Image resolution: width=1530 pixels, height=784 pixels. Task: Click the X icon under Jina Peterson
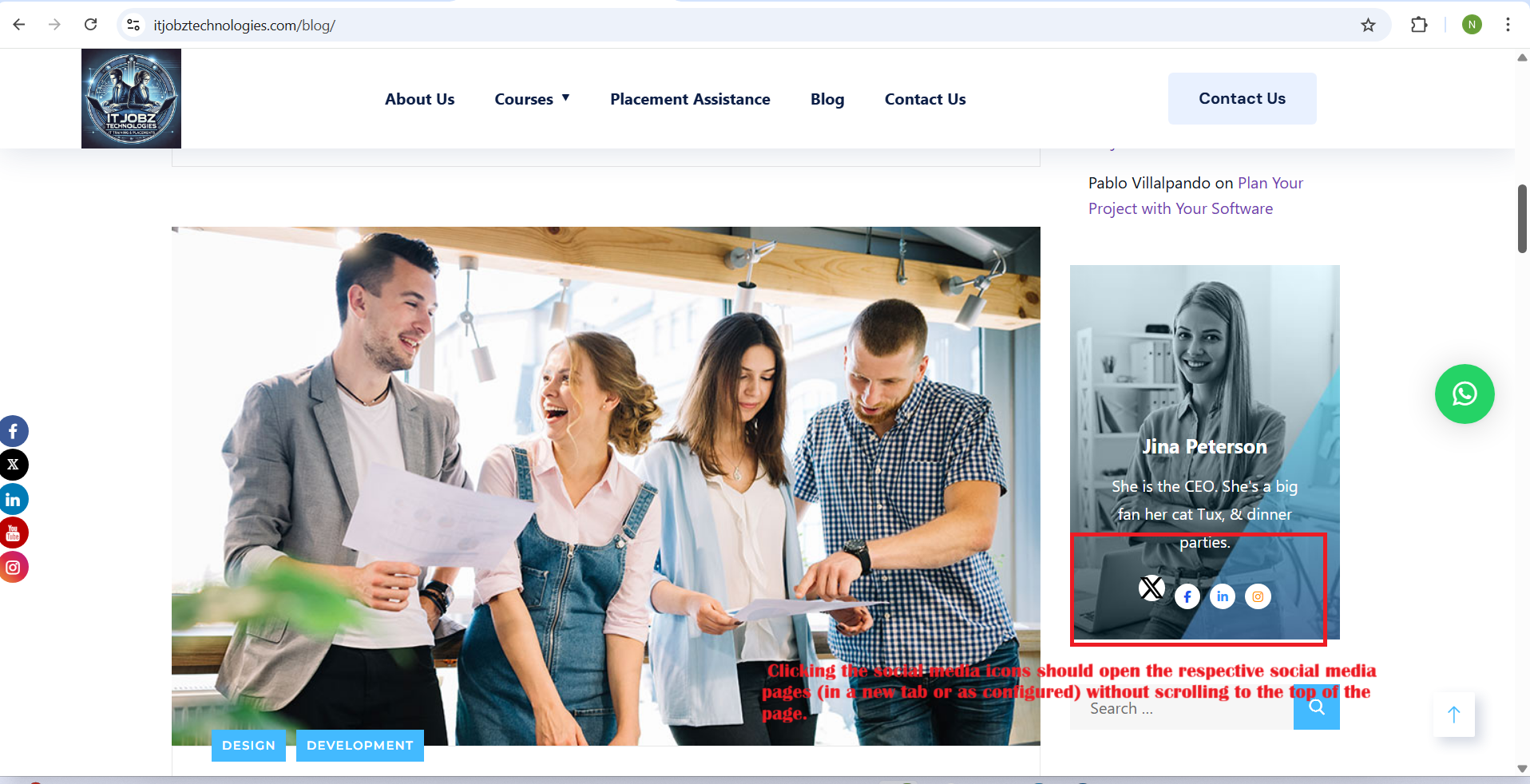[x=1151, y=588]
